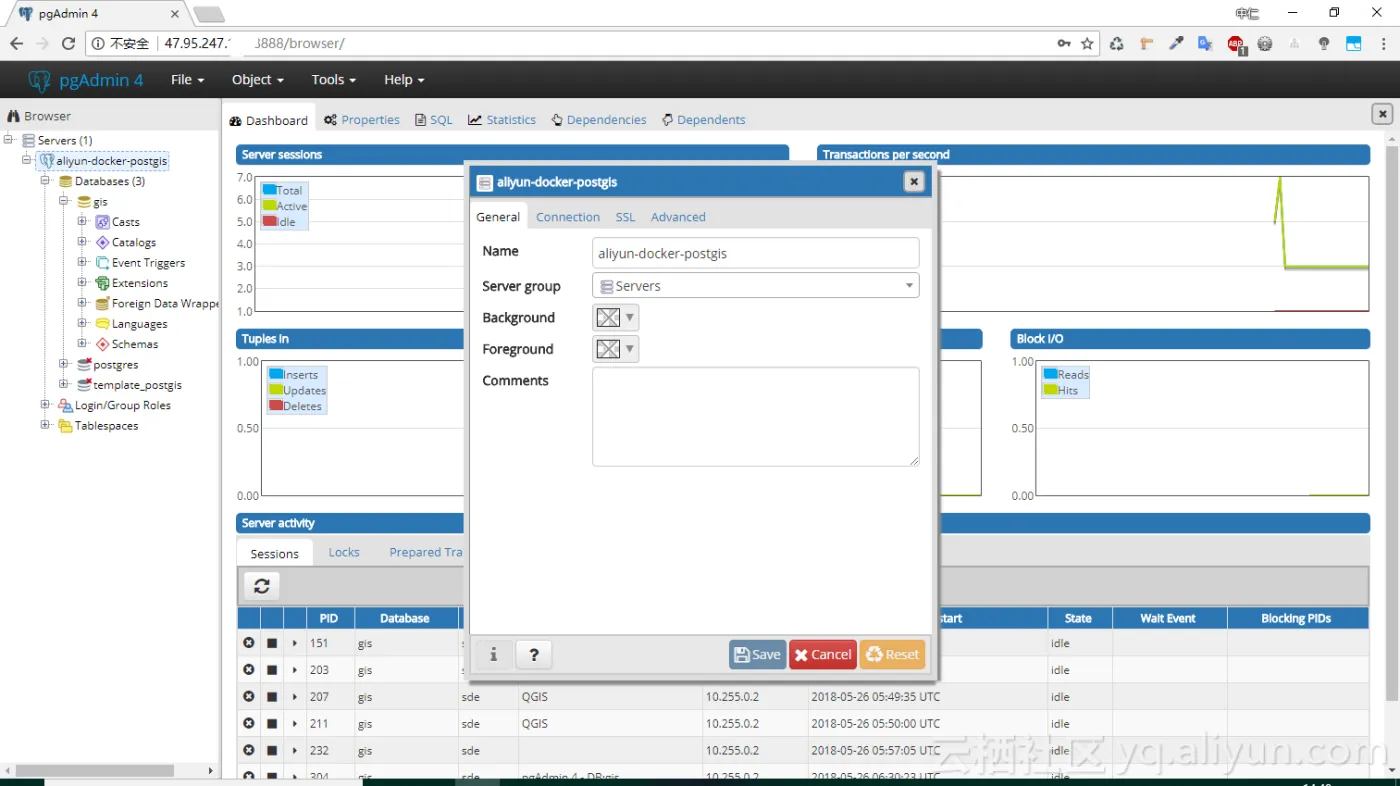The image size is (1400, 786).
Task: Switch to the Advanced tab in dialog
Action: tap(678, 217)
